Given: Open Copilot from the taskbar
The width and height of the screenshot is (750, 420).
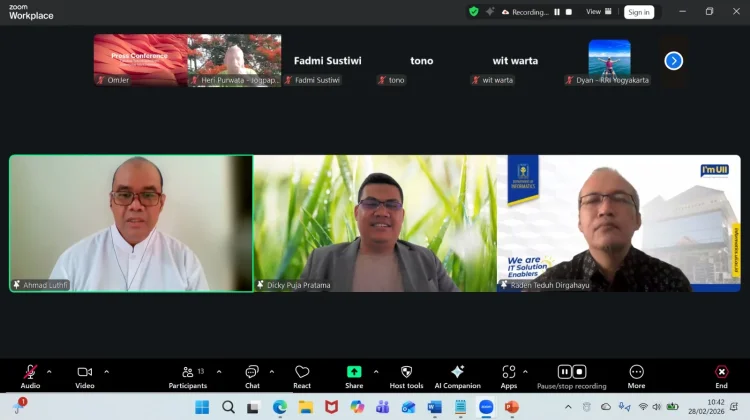Looking at the screenshot, I should pos(357,407).
